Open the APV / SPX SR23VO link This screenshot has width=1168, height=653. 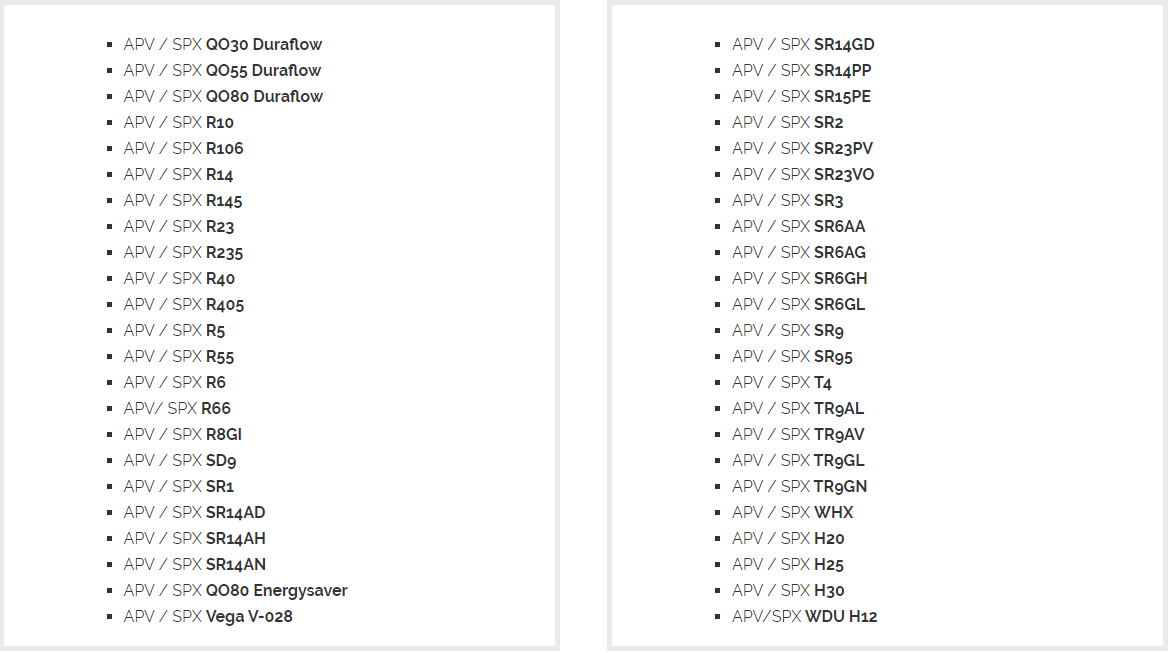(803, 175)
